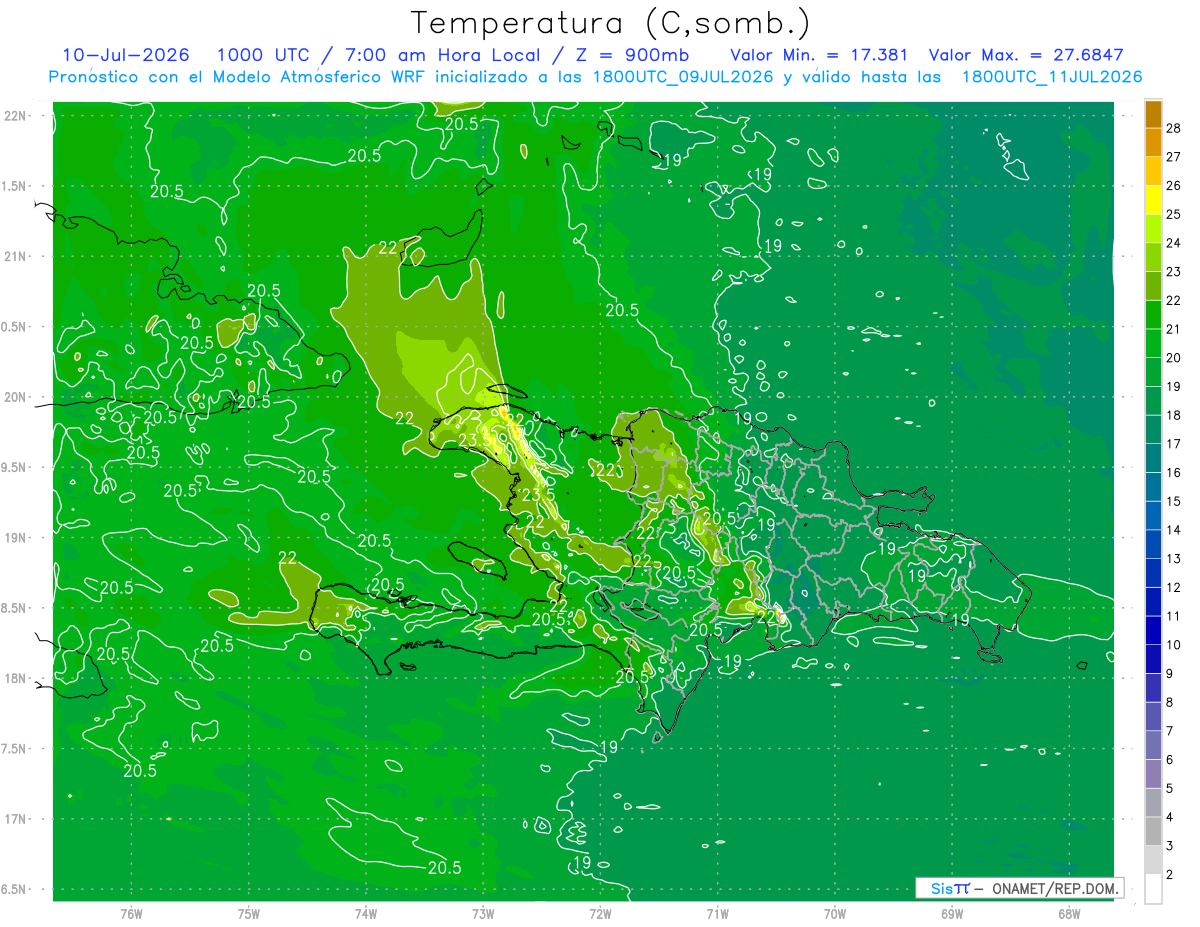Click the 74W longitude axis label

[x=366, y=914]
